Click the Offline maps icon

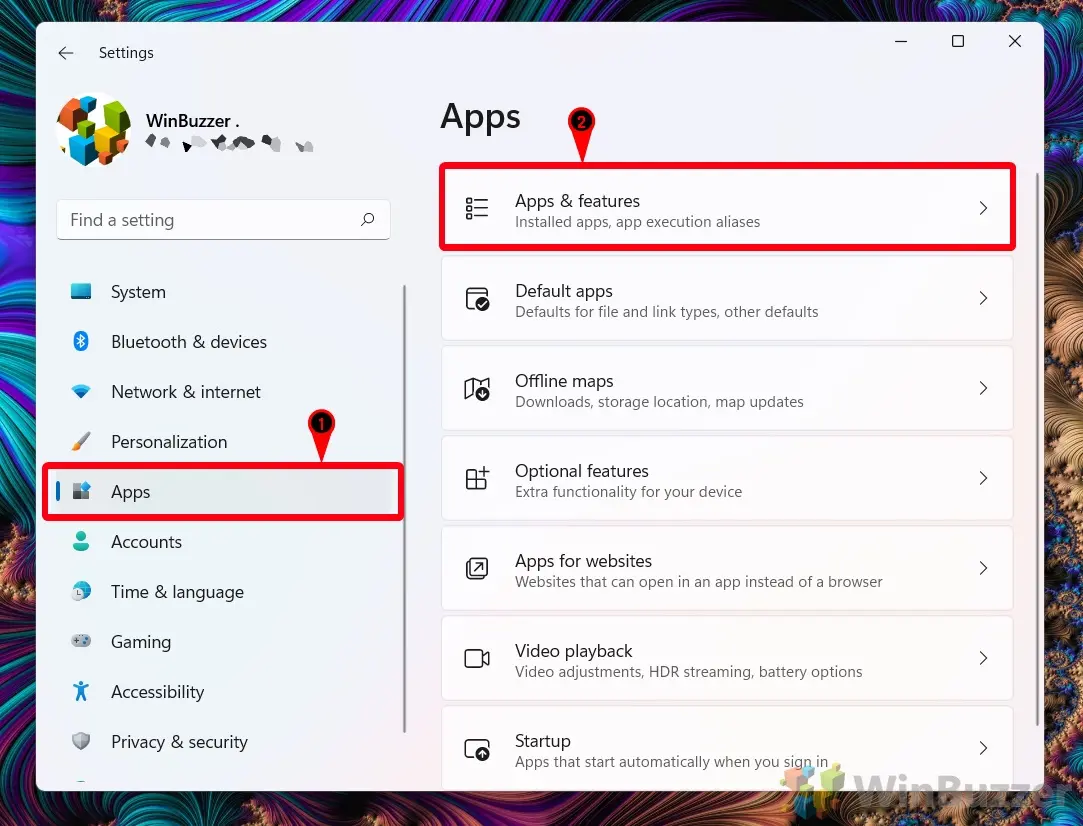click(477, 389)
